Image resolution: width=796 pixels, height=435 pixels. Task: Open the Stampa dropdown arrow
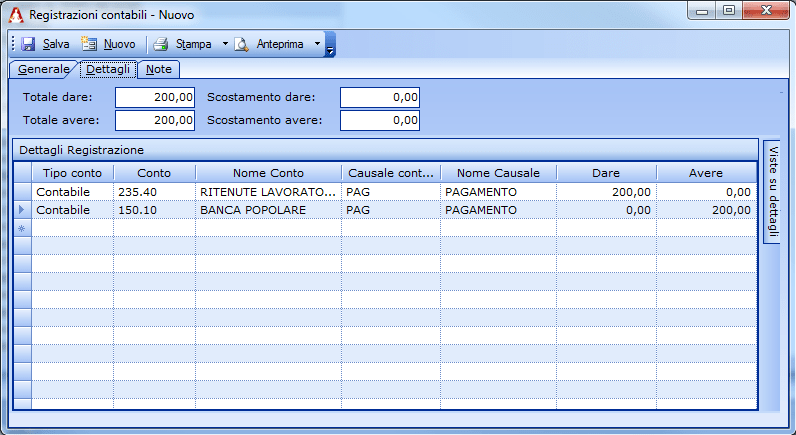point(225,44)
